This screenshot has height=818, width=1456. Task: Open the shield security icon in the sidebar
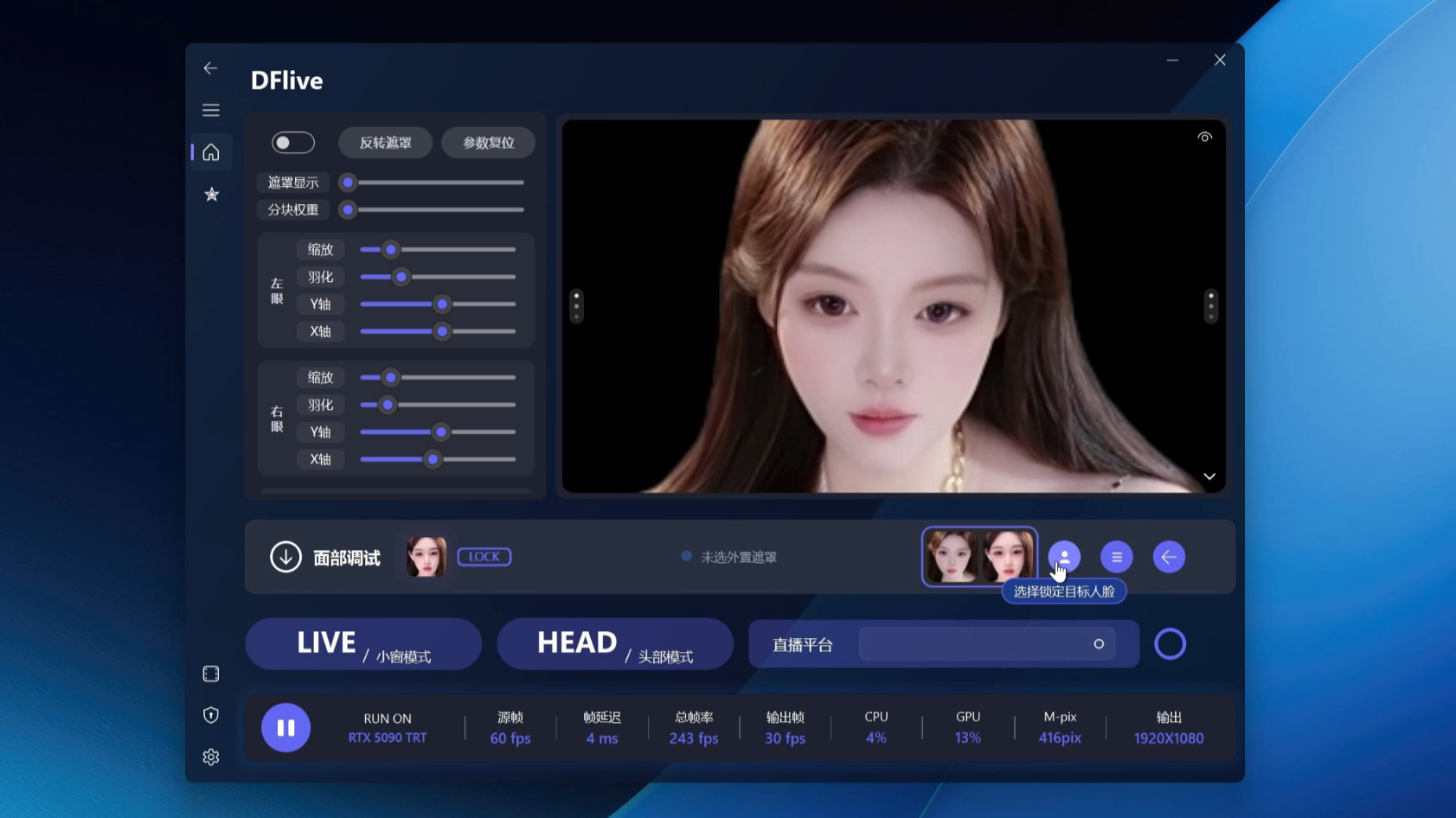pyautogui.click(x=210, y=715)
